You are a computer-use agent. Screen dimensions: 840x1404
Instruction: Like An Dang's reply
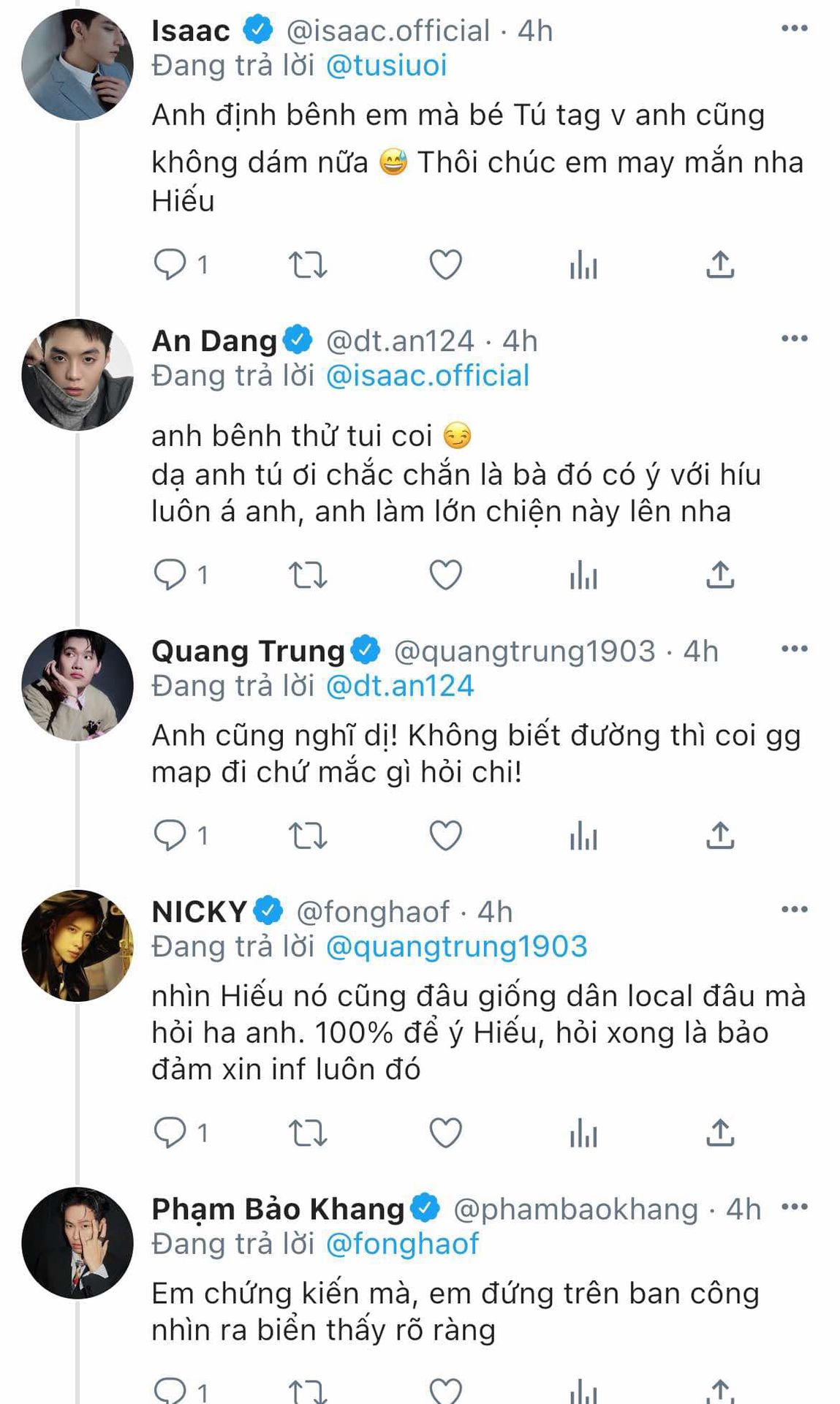point(445,575)
